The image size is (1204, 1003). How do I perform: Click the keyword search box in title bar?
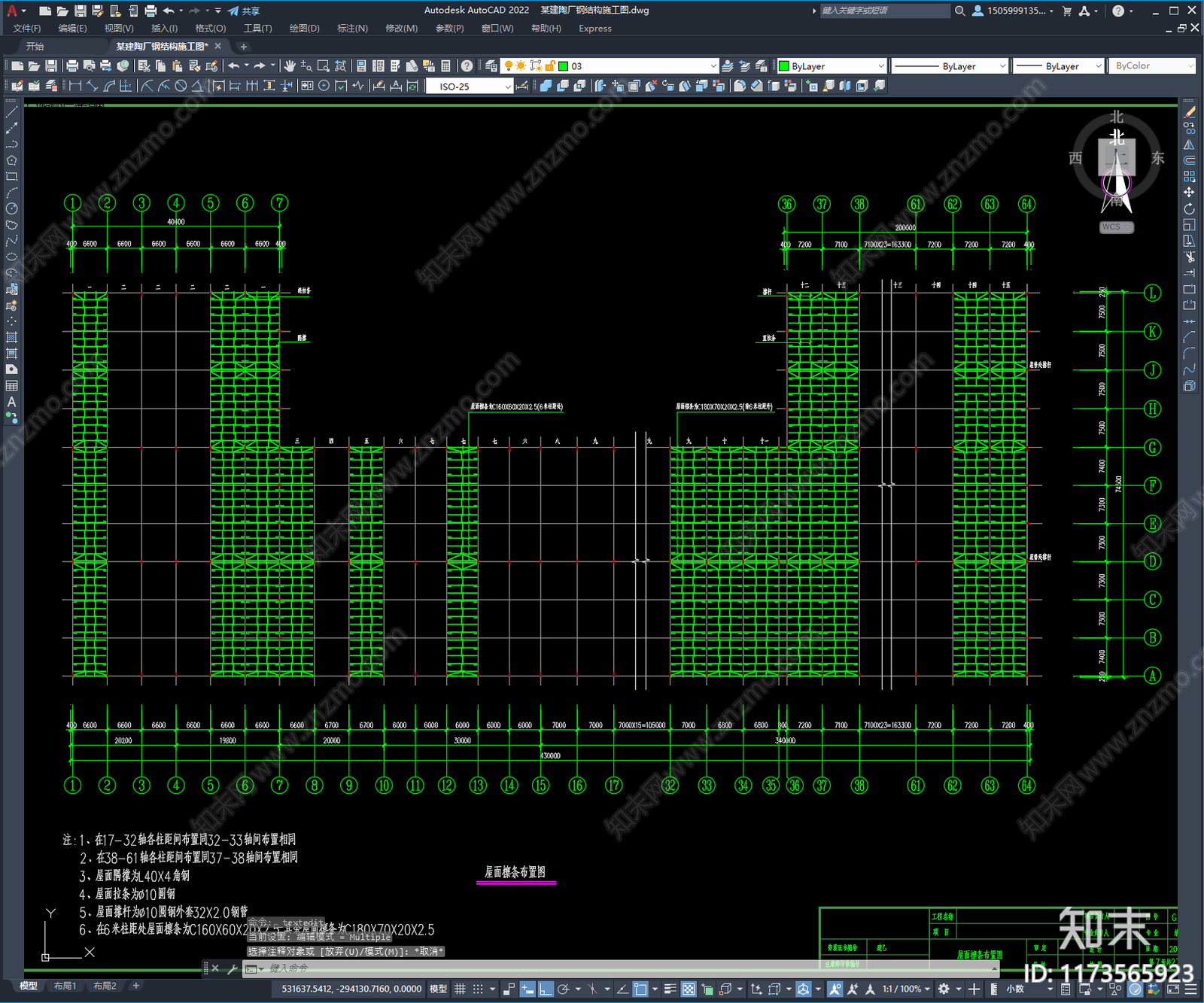pyautogui.click(x=884, y=11)
